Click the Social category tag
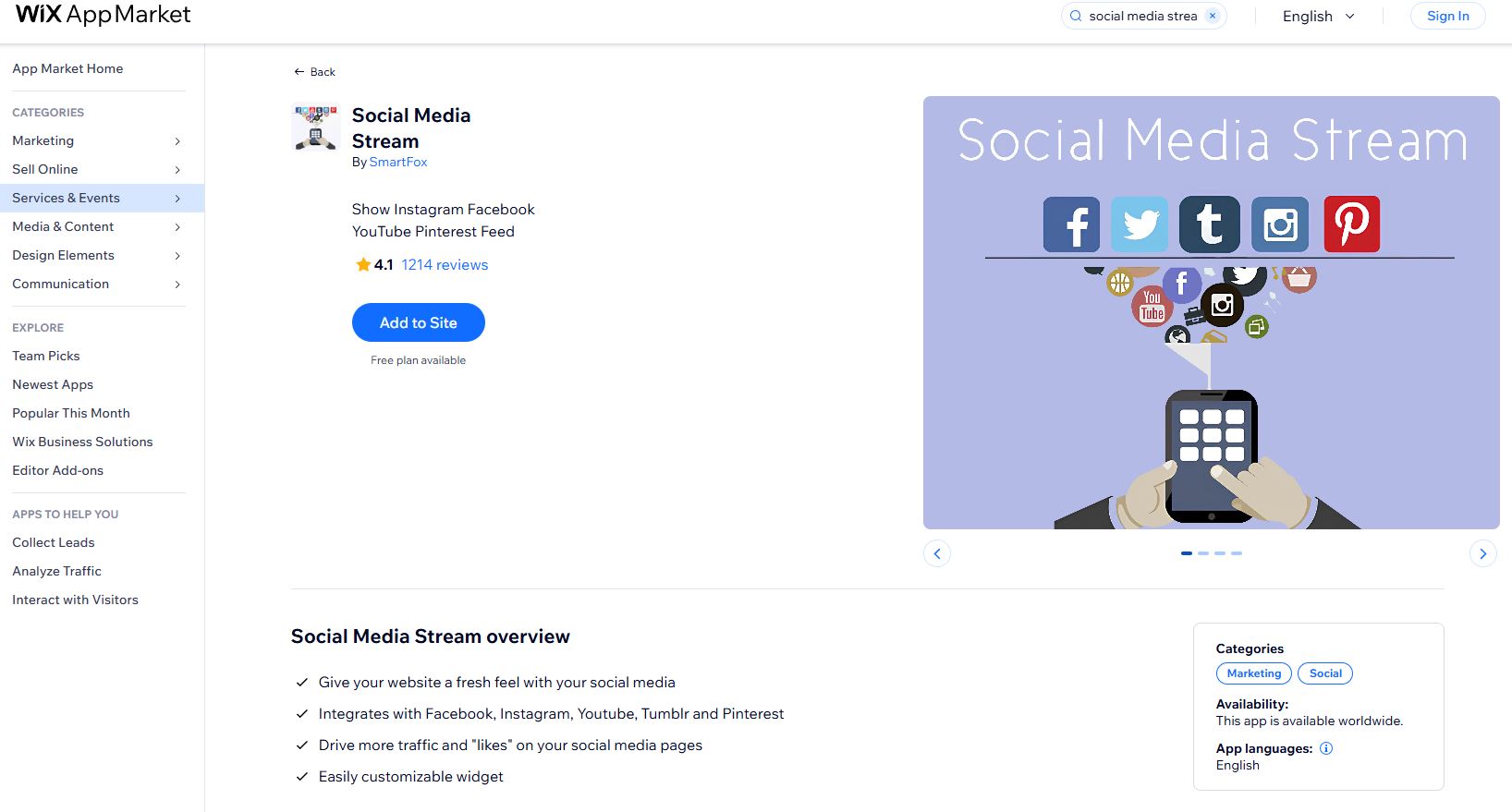The height and width of the screenshot is (812, 1512). coord(1325,673)
